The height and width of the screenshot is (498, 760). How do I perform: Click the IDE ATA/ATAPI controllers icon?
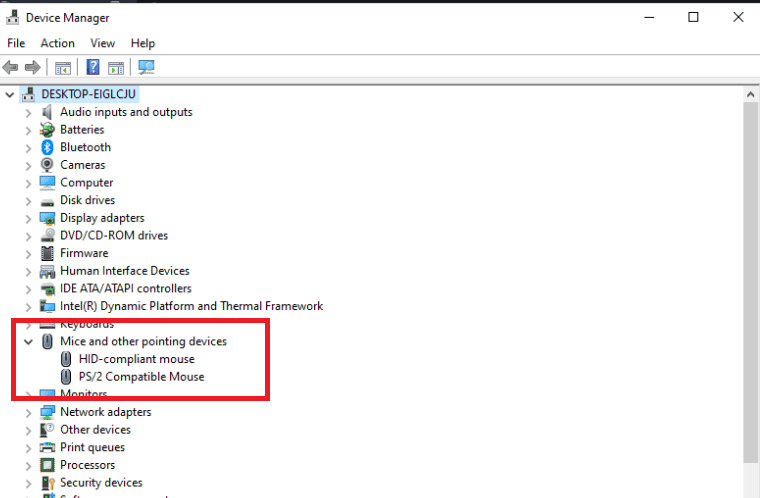pos(47,289)
